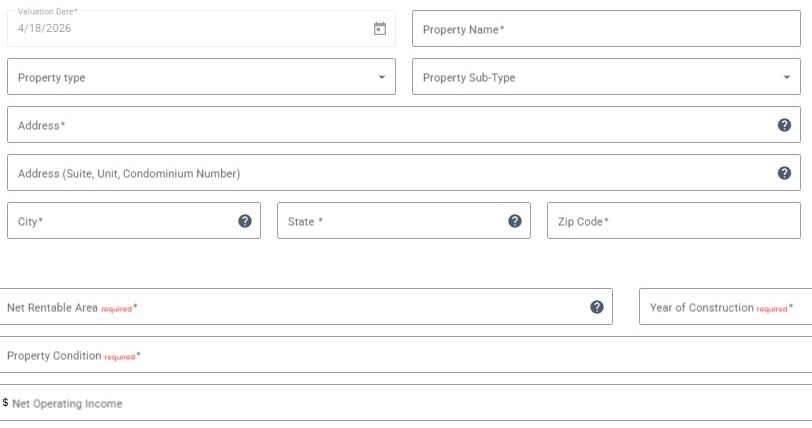812x428 pixels.
Task: Click into the State field
Action: [x=390, y=221]
